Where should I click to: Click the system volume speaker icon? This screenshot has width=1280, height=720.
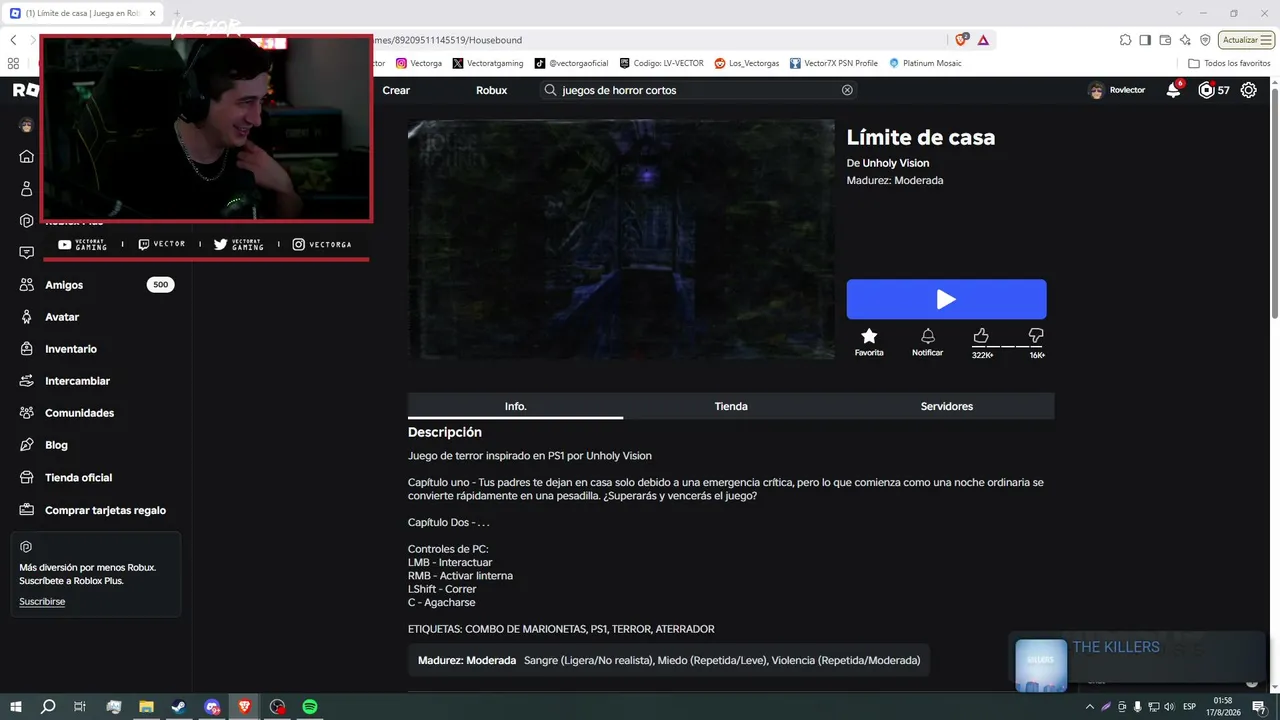1170,706
